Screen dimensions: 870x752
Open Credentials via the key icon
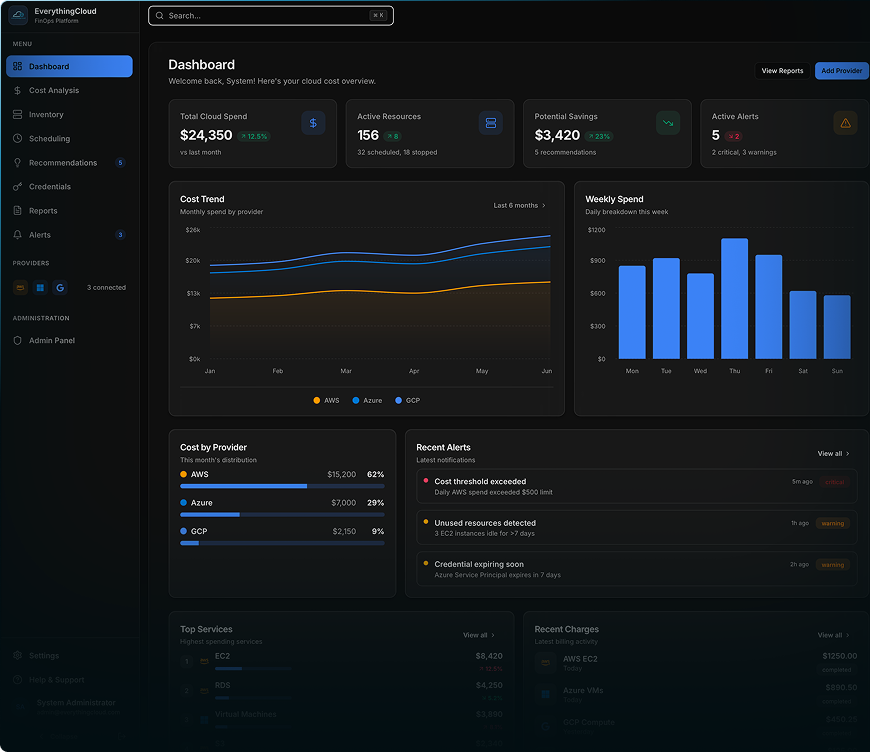pyautogui.click(x=18, y=187)
